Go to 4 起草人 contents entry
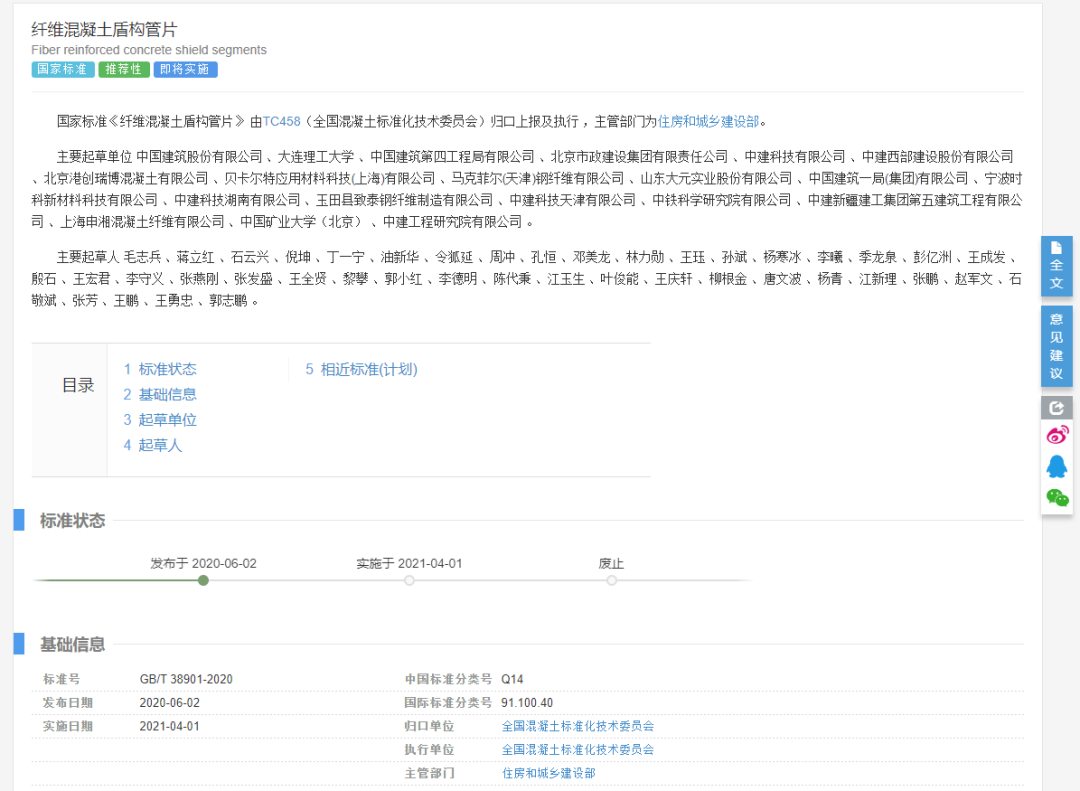Viewport: 1080px width, 791px height. tap(153, 445)
